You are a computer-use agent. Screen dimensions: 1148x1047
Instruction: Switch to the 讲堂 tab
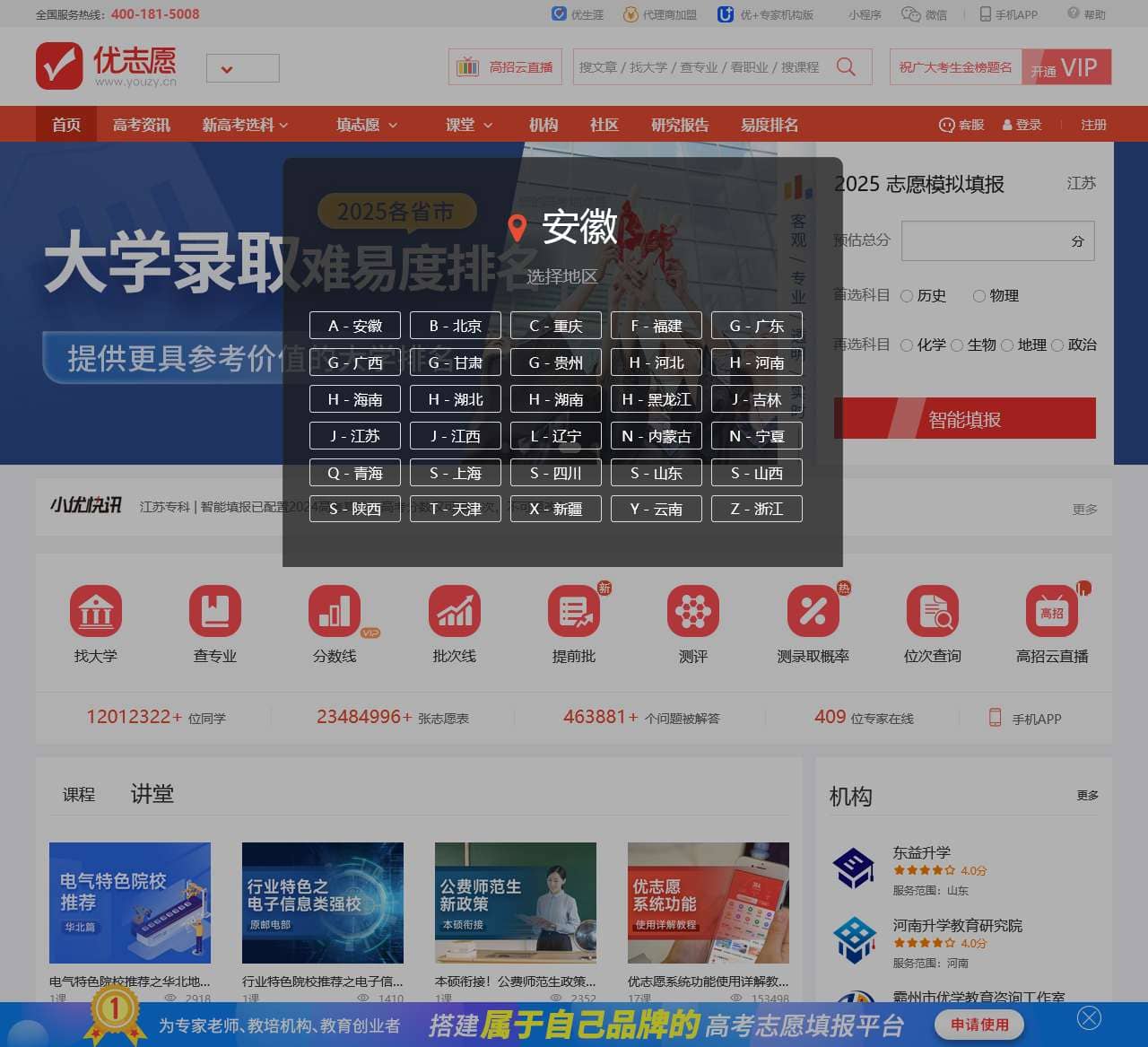[152, 793]
